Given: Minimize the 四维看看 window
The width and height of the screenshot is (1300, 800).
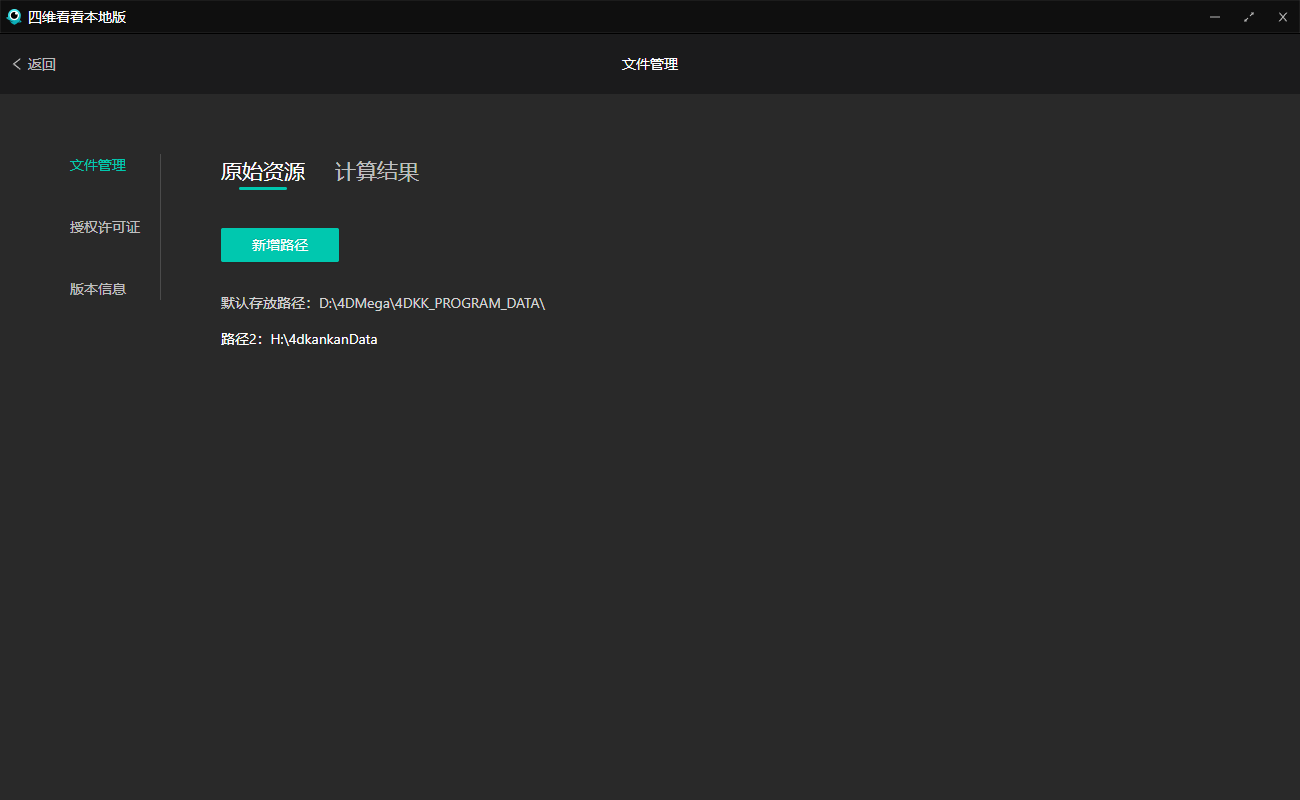Looking at the screenshot, I should point(1215,17).
